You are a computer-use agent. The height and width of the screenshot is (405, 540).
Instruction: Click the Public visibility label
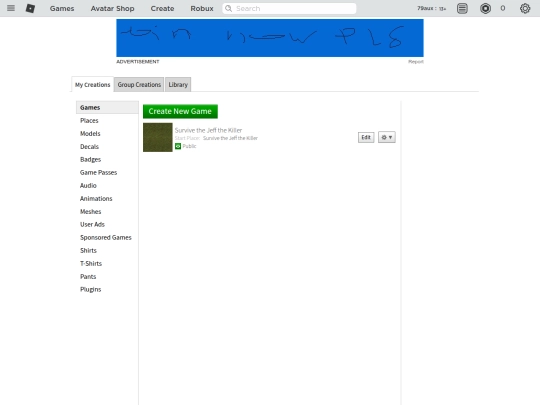pyautogui.click(x=189, y=146)
